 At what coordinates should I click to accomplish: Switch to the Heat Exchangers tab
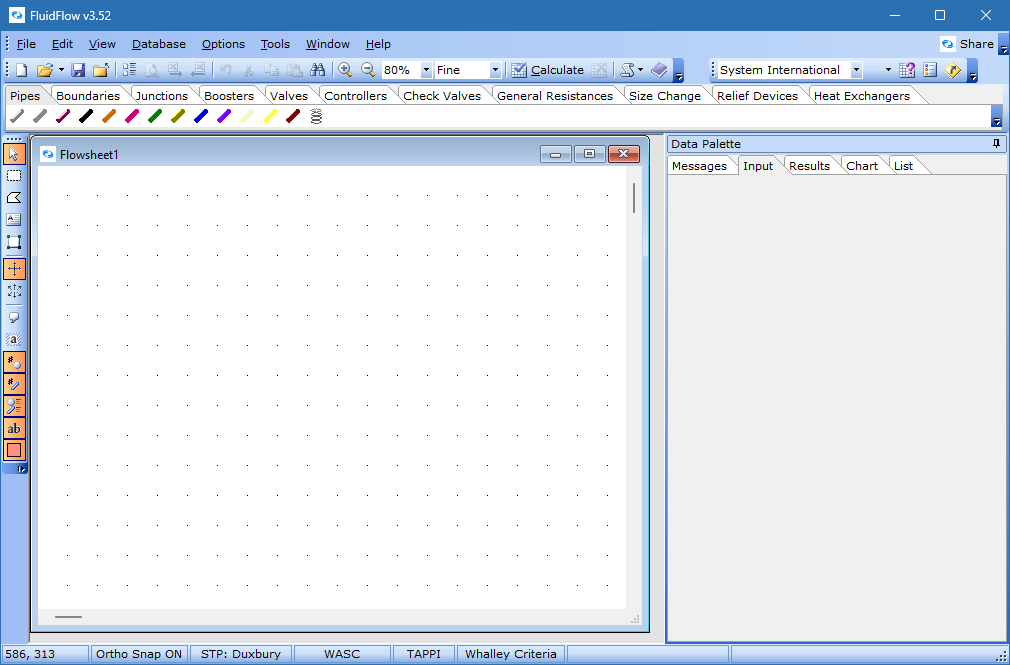(x=862, y=96)
